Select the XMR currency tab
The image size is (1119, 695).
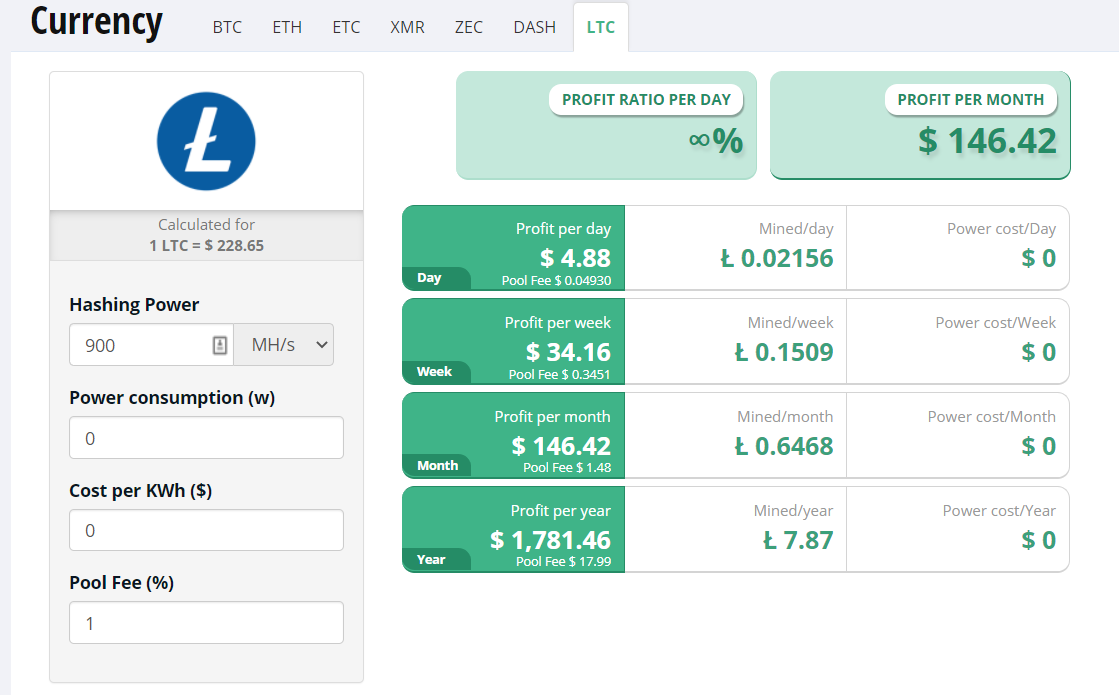[407, 27]
